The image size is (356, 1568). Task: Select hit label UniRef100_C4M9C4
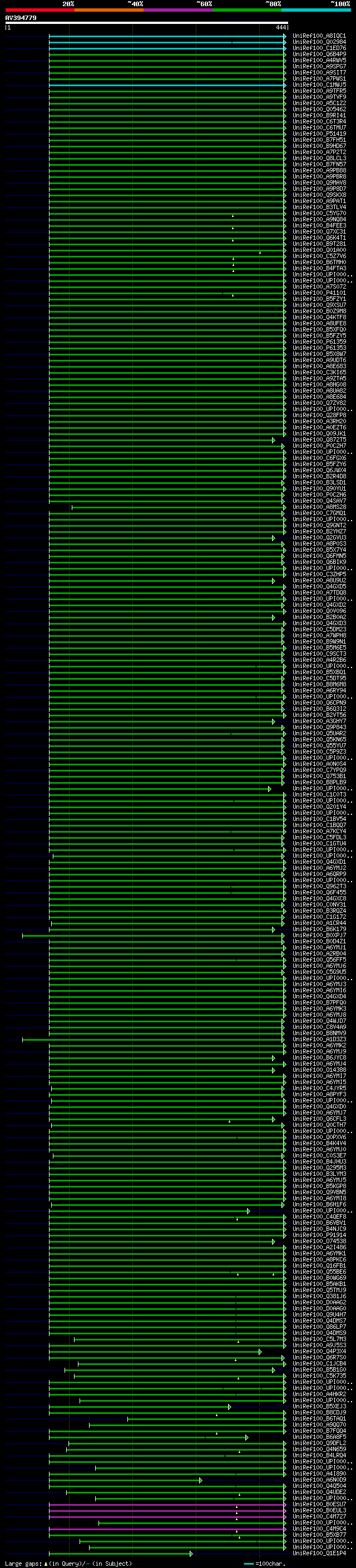[x=319, y=1529]
